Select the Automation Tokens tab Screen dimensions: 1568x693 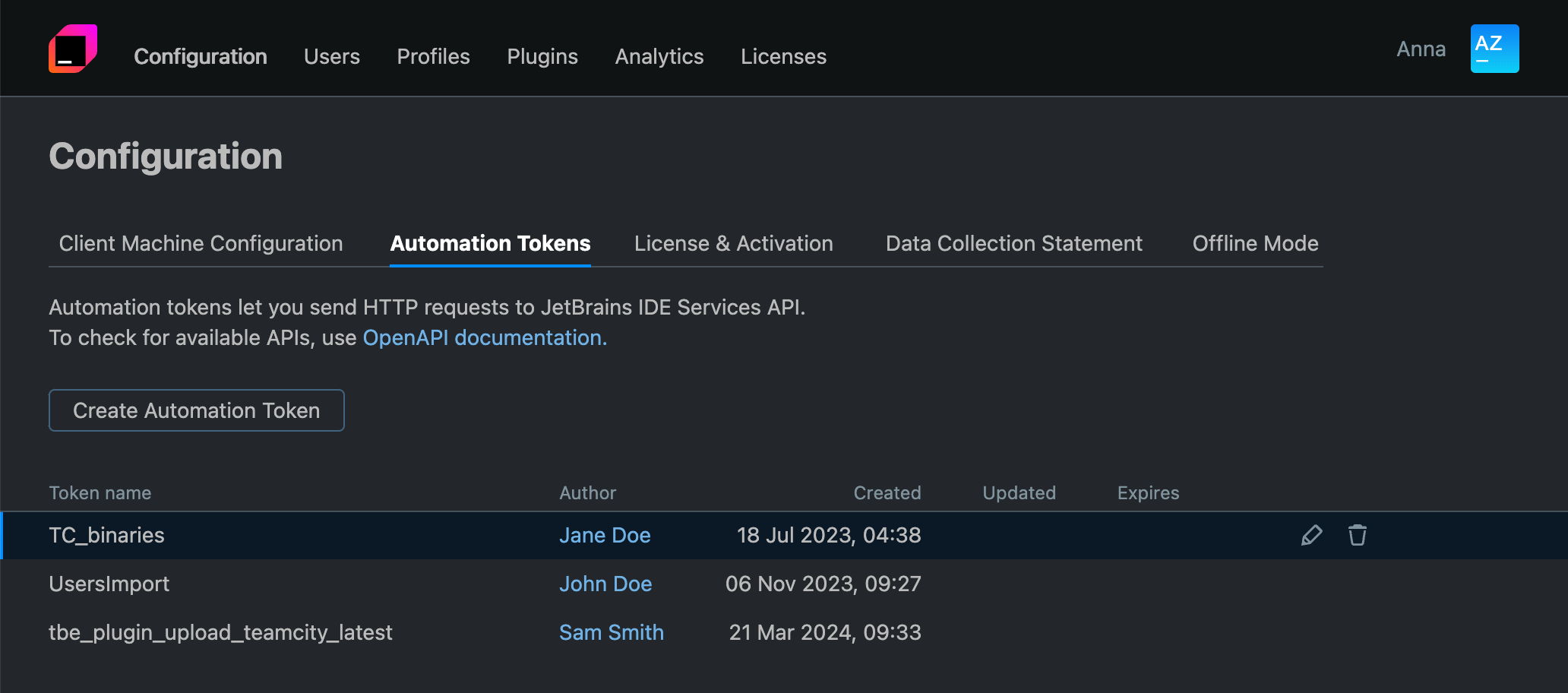490,243
